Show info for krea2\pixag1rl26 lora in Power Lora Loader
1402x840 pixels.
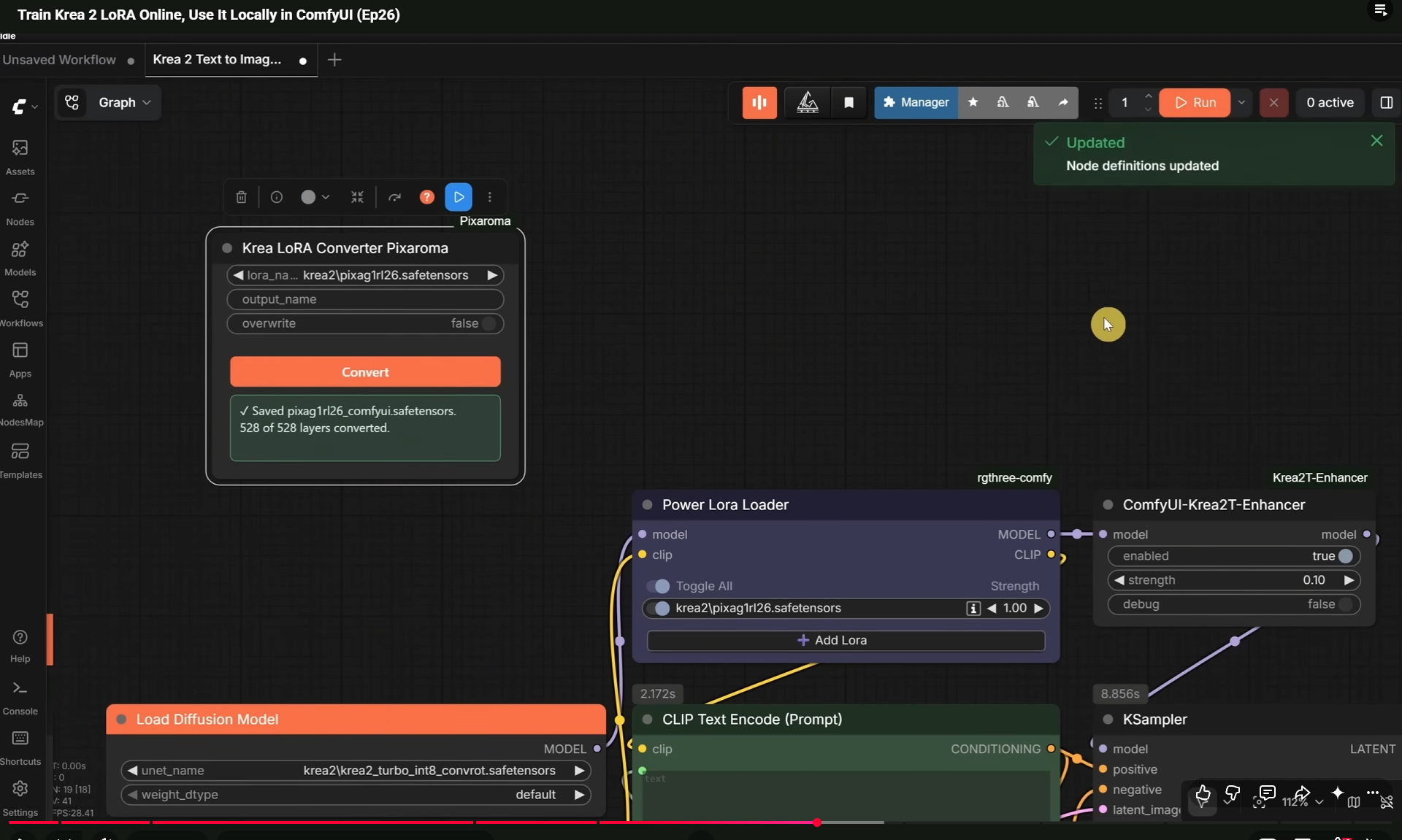[973, 609]
